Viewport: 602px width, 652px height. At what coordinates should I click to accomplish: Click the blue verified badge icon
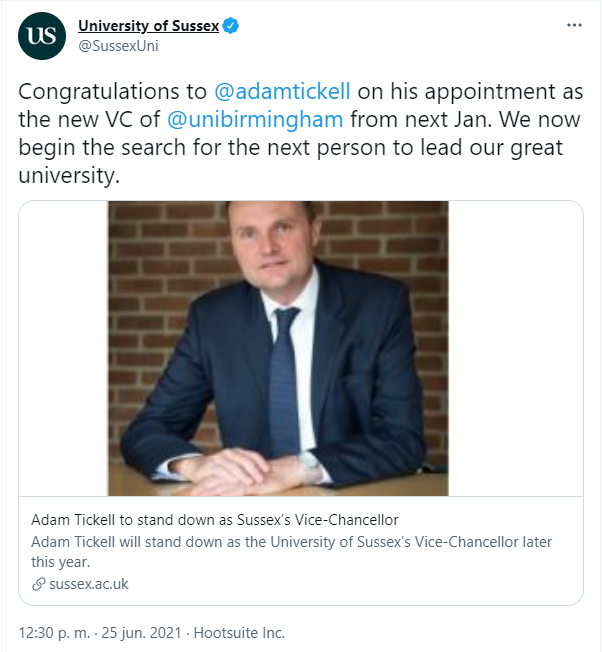[230, 26]
